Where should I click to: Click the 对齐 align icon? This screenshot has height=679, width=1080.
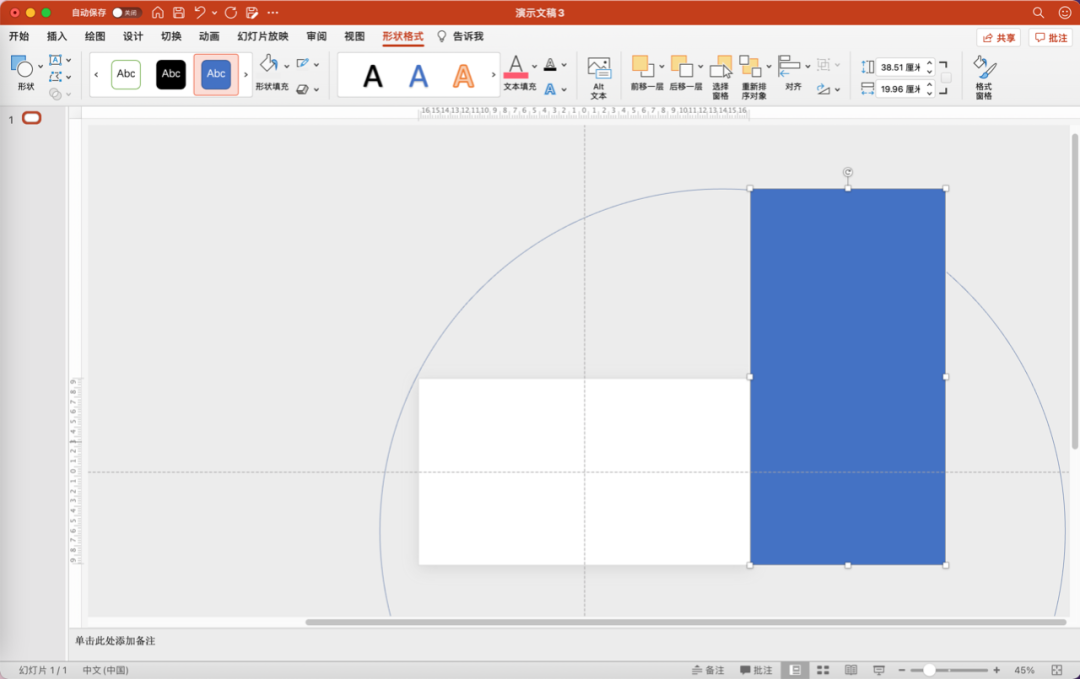(x=789, y=66)
